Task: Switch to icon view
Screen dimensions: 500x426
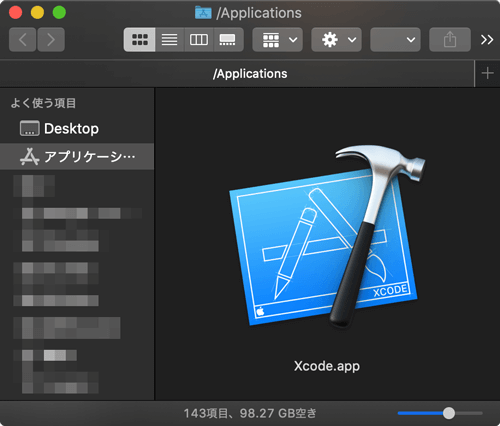Action: [139, 40]
